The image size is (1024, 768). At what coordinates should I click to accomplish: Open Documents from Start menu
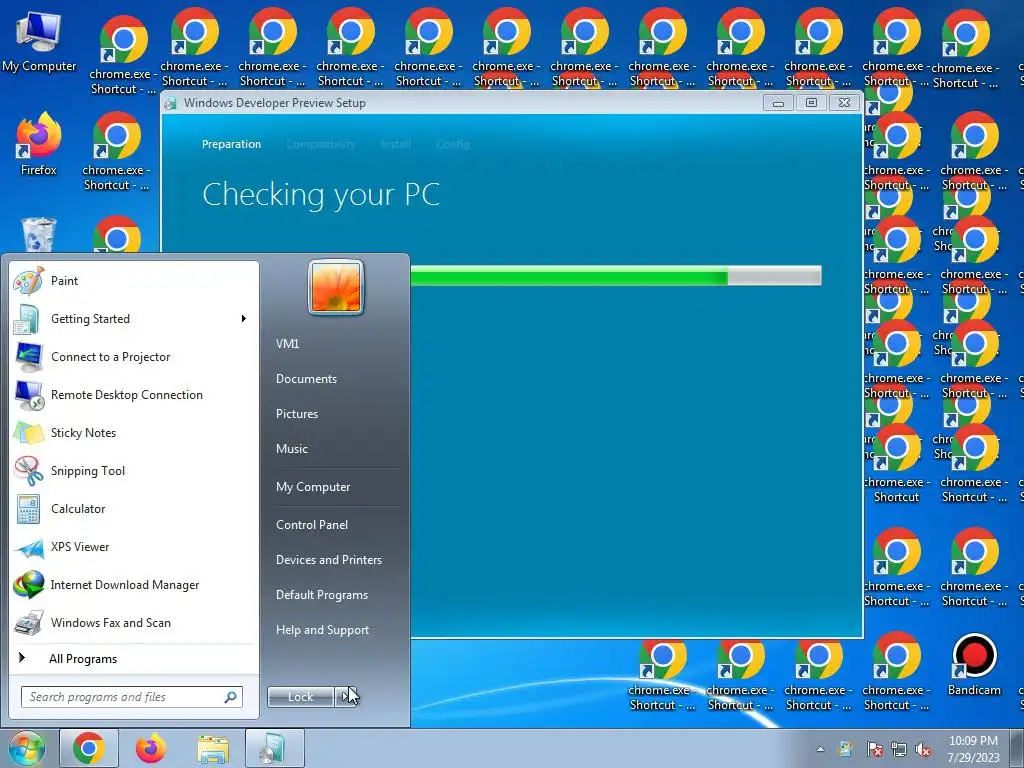point(306,379)
